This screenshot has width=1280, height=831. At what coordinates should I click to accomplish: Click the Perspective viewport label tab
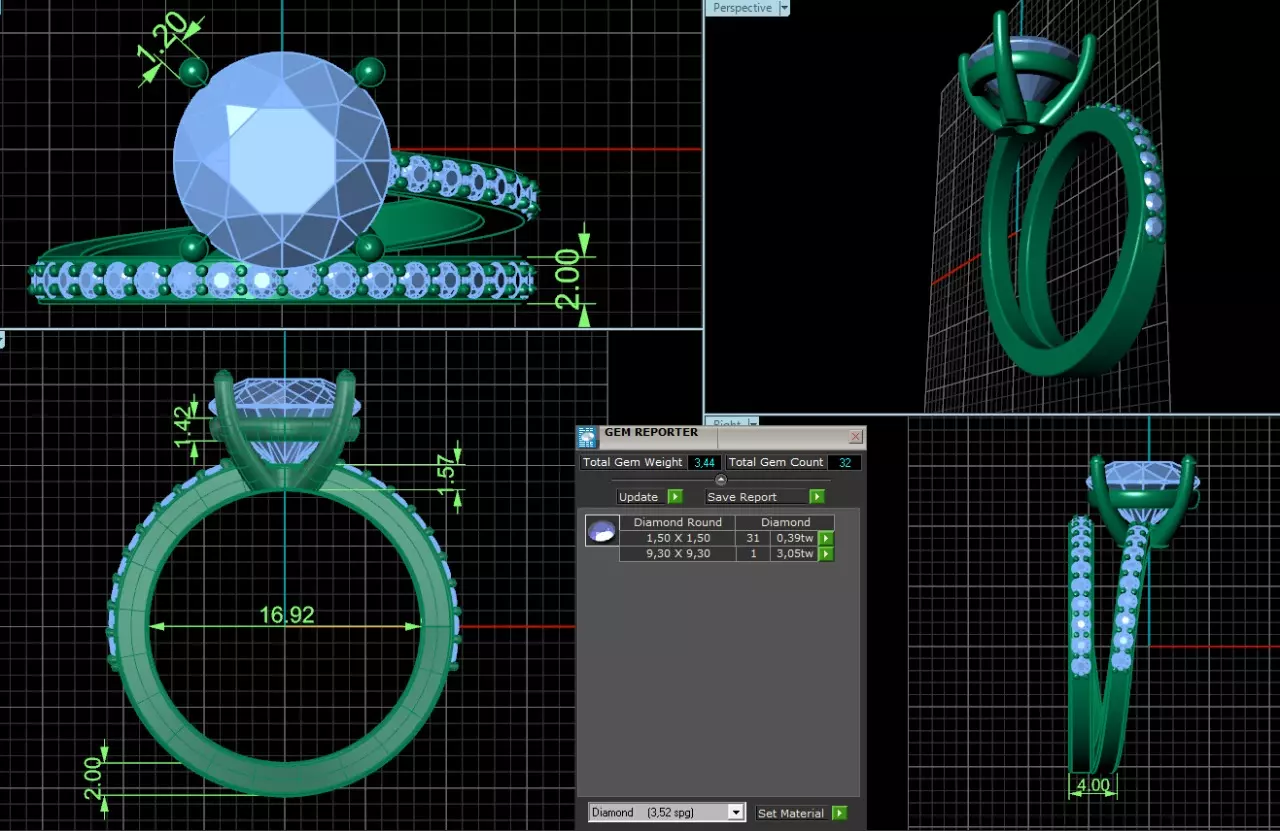[742, 8]
